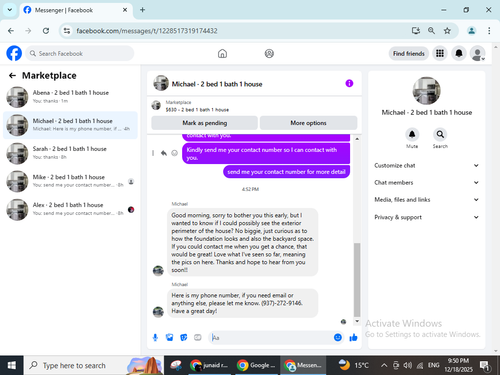The image size is (500, 375).
Task: Mute this conversation bell icon
Action: tap(412, 134)
